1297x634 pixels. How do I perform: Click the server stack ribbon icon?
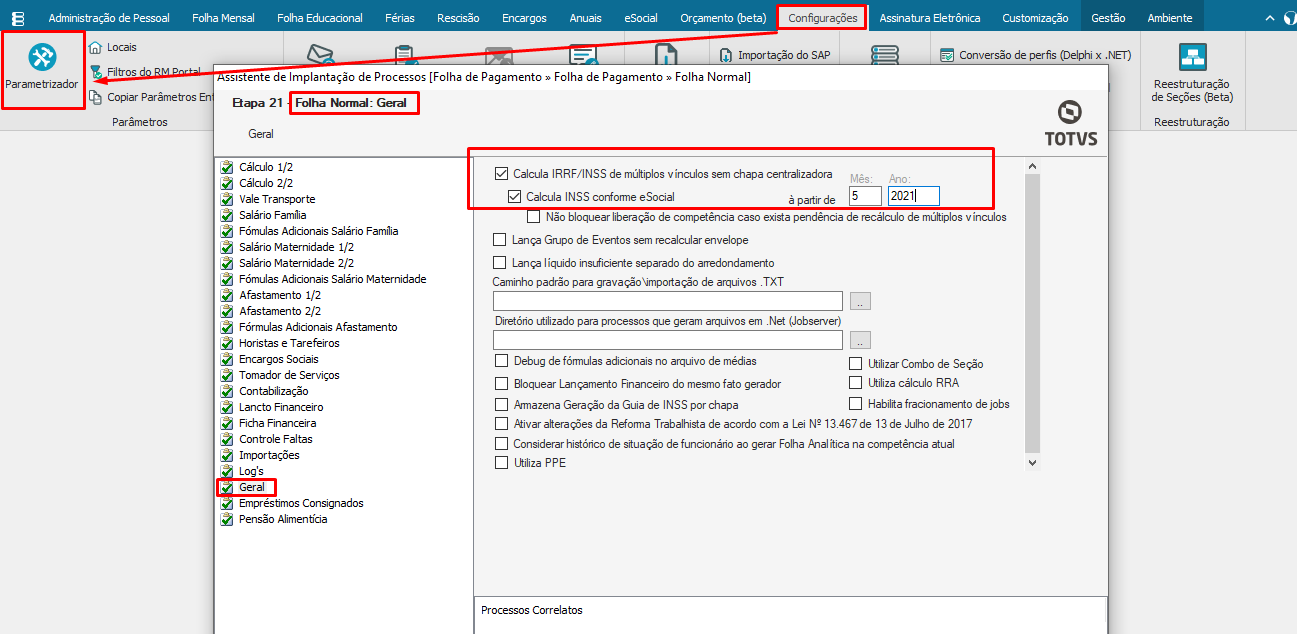pyautogui.click(x=885, y=55)
